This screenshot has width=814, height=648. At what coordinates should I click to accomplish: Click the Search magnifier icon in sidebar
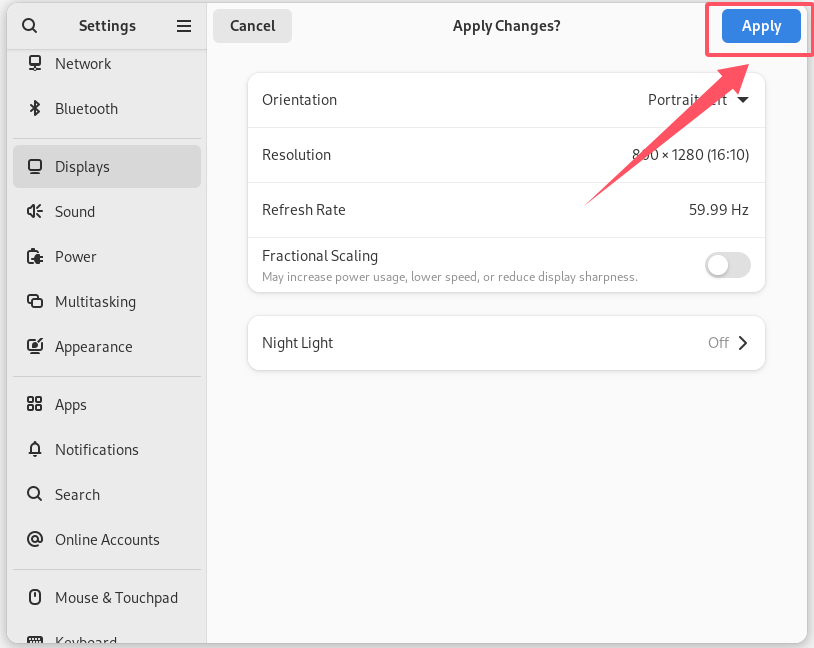(x=35, y=494)
